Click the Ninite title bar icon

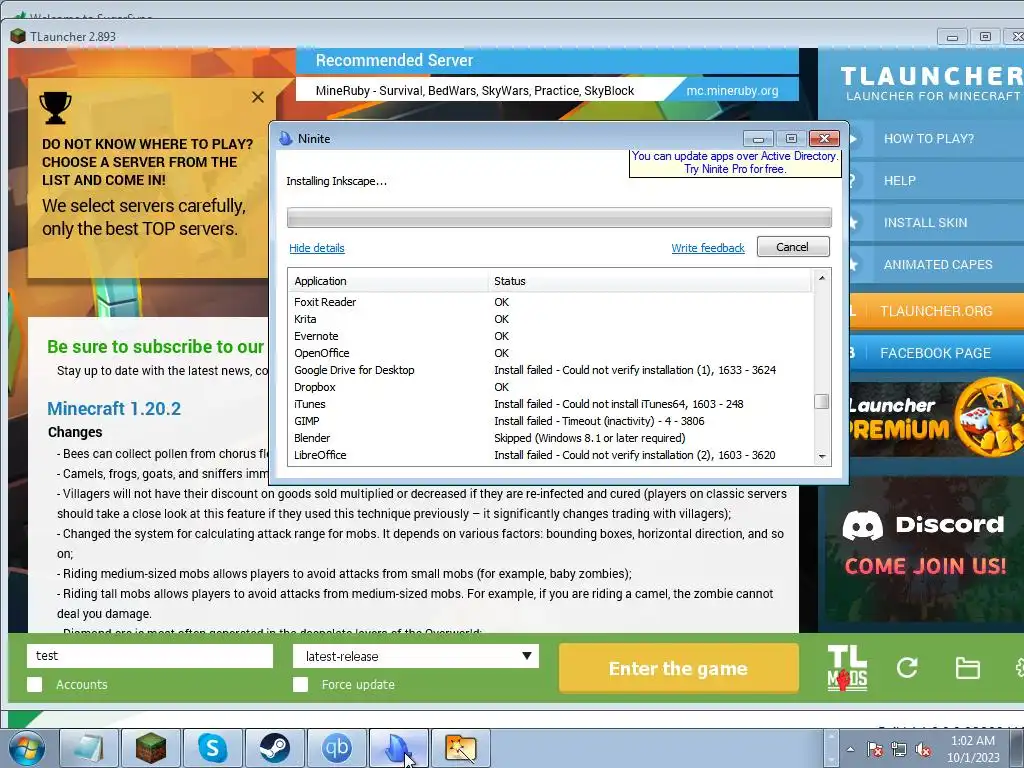pos(285,138)
